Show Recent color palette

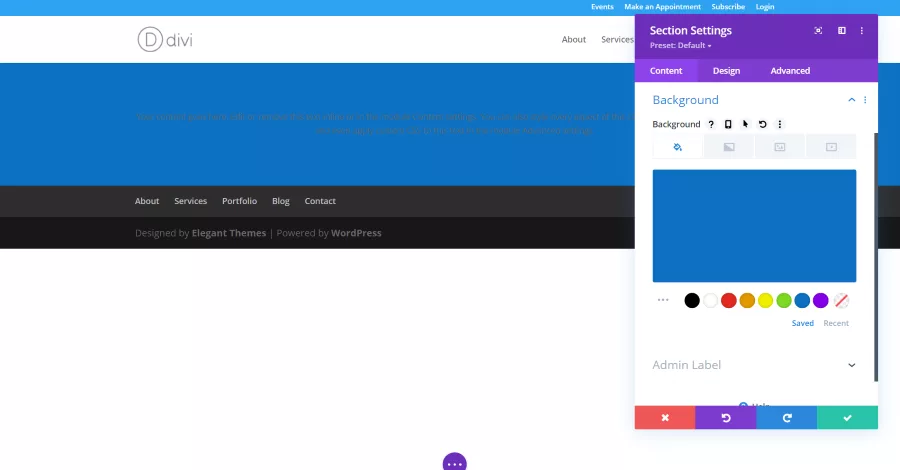836,323
